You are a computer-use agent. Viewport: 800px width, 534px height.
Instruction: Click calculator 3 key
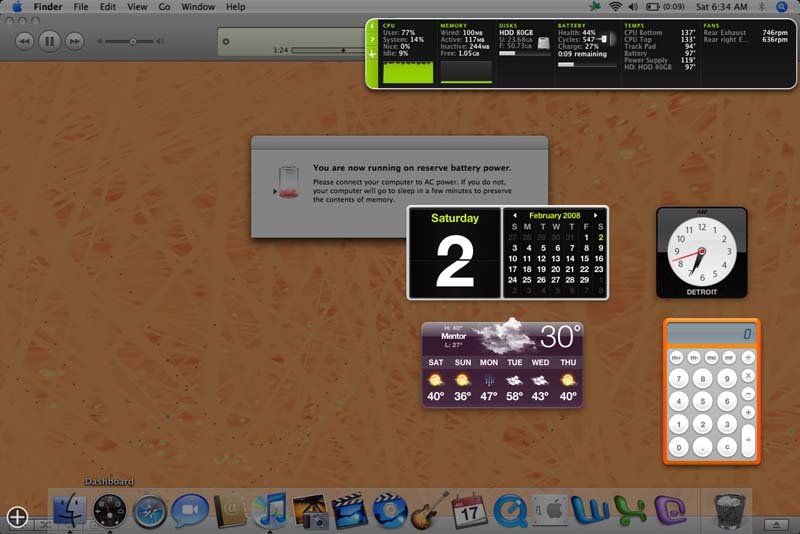[x=727, y=424]
